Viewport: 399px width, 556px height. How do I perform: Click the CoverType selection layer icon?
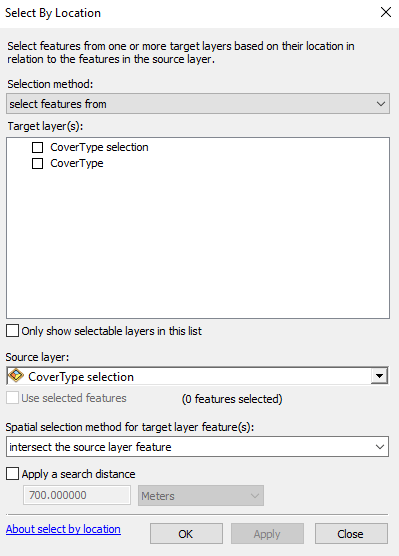pos(16,376)
